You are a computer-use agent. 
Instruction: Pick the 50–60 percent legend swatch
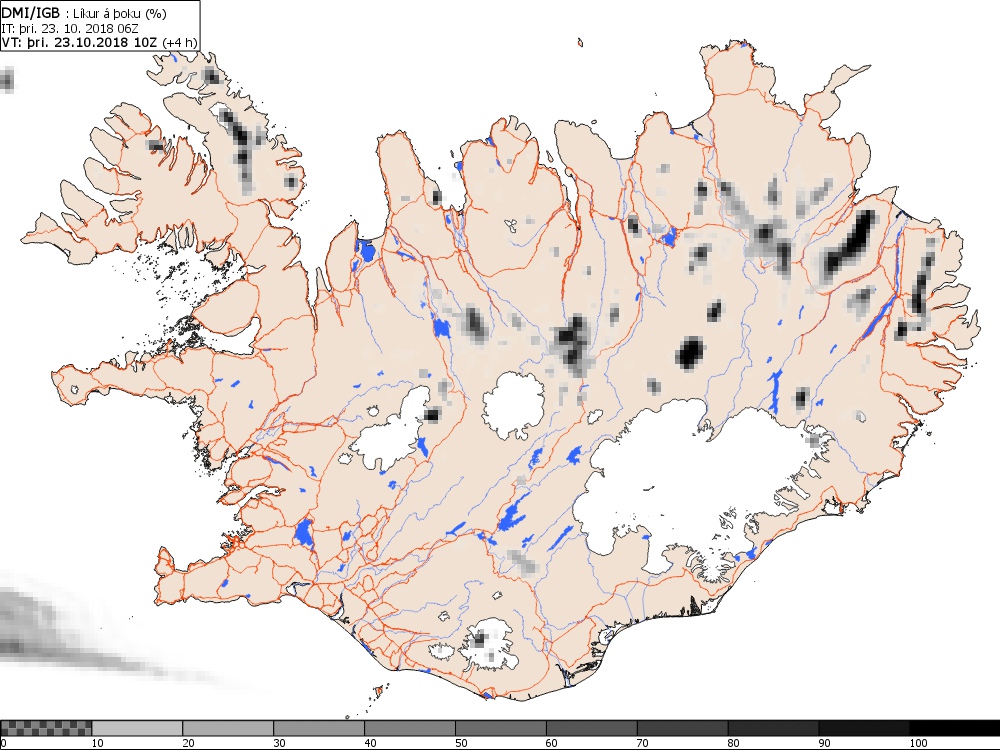click(501, 728)
